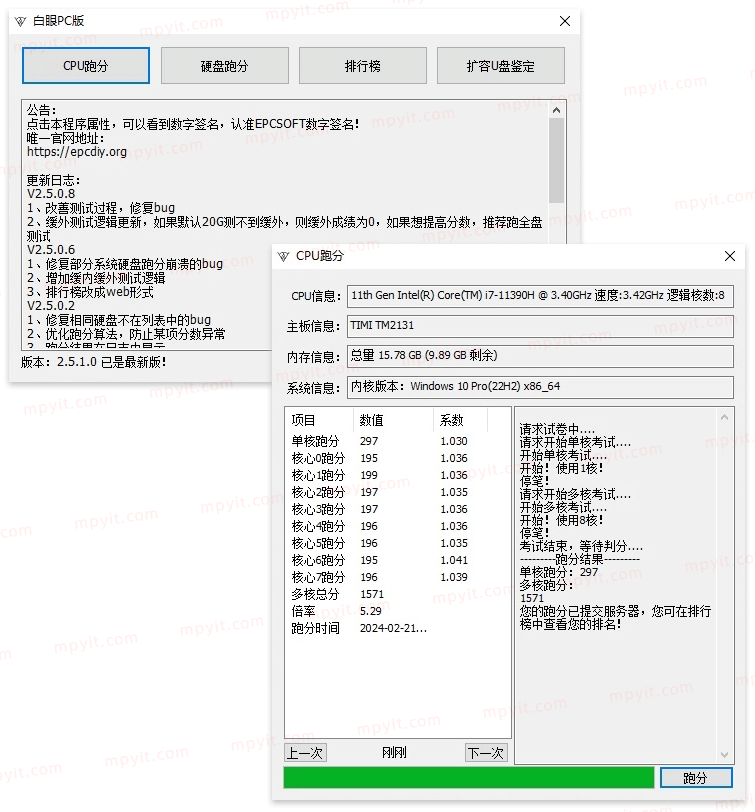Close the 白眼PC版 main window
The height and width of the screenshot is (812, 755).
565,21
